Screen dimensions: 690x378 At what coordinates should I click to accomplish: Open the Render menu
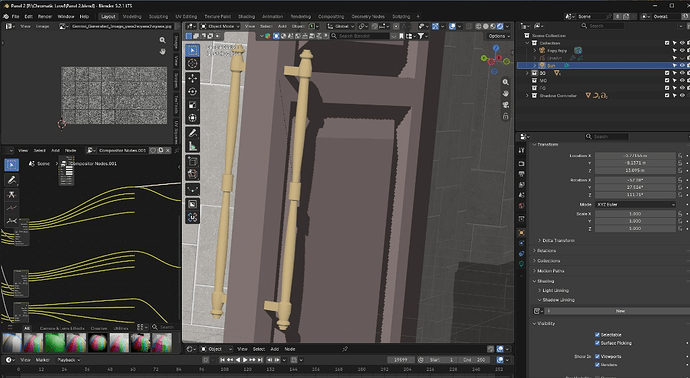coord(45,16)
